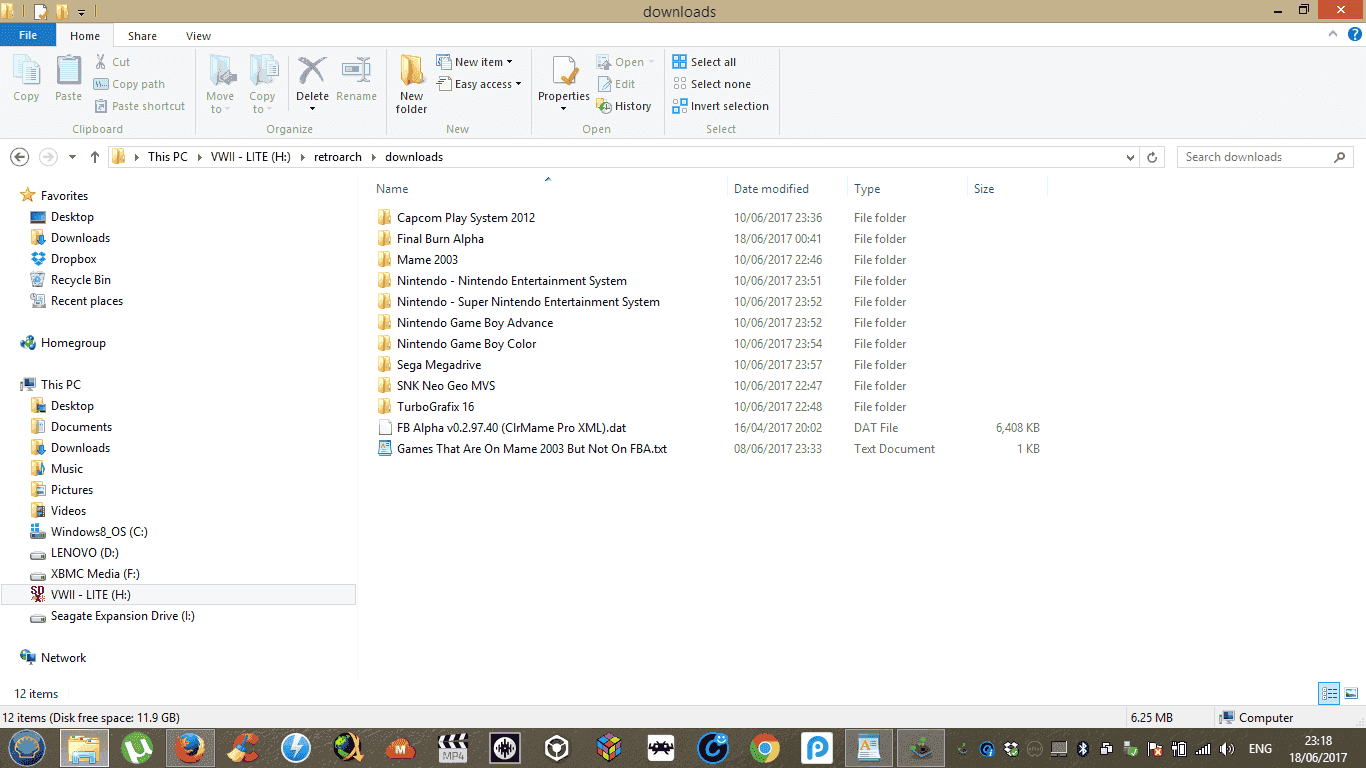Sort by the Date modified column header
The height and width of the screenshot is (768, 1366).
pos(788,189)
